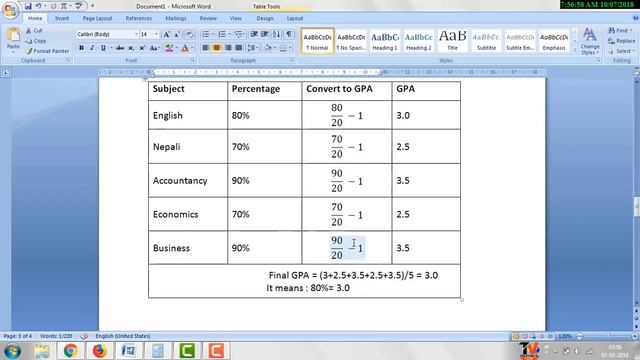Open Word Help icon
The image size is (640, 360).
[x=635, y=18]
